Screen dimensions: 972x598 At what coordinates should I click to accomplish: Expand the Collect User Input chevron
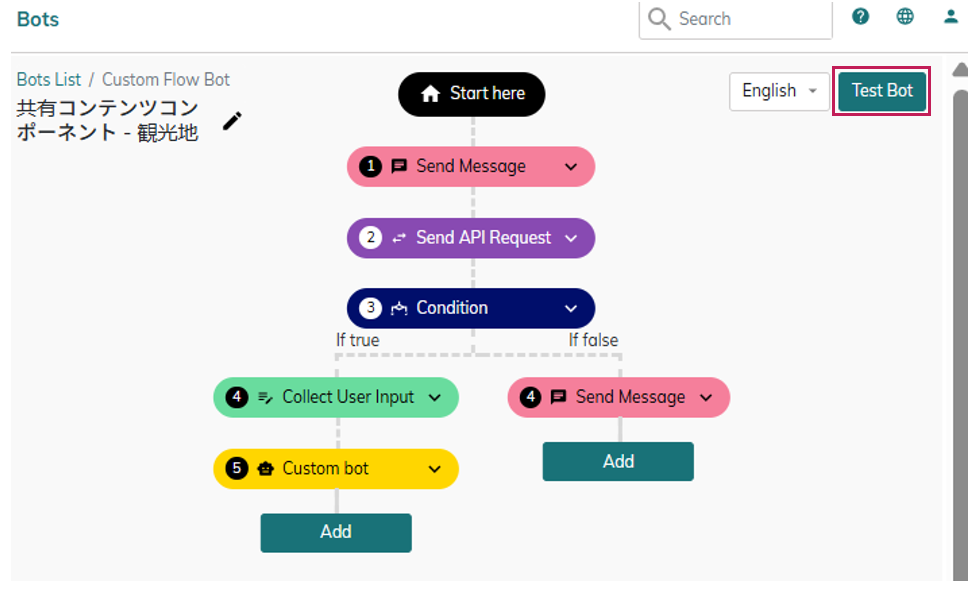point(434,397)
